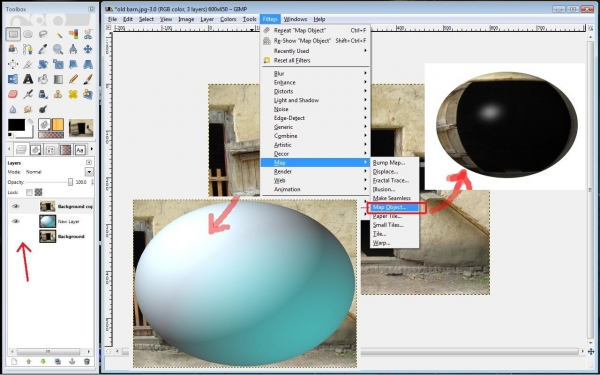Viewport: 600px width, 375px height.
Task: Select the Move tool
Action: (88, 49)
